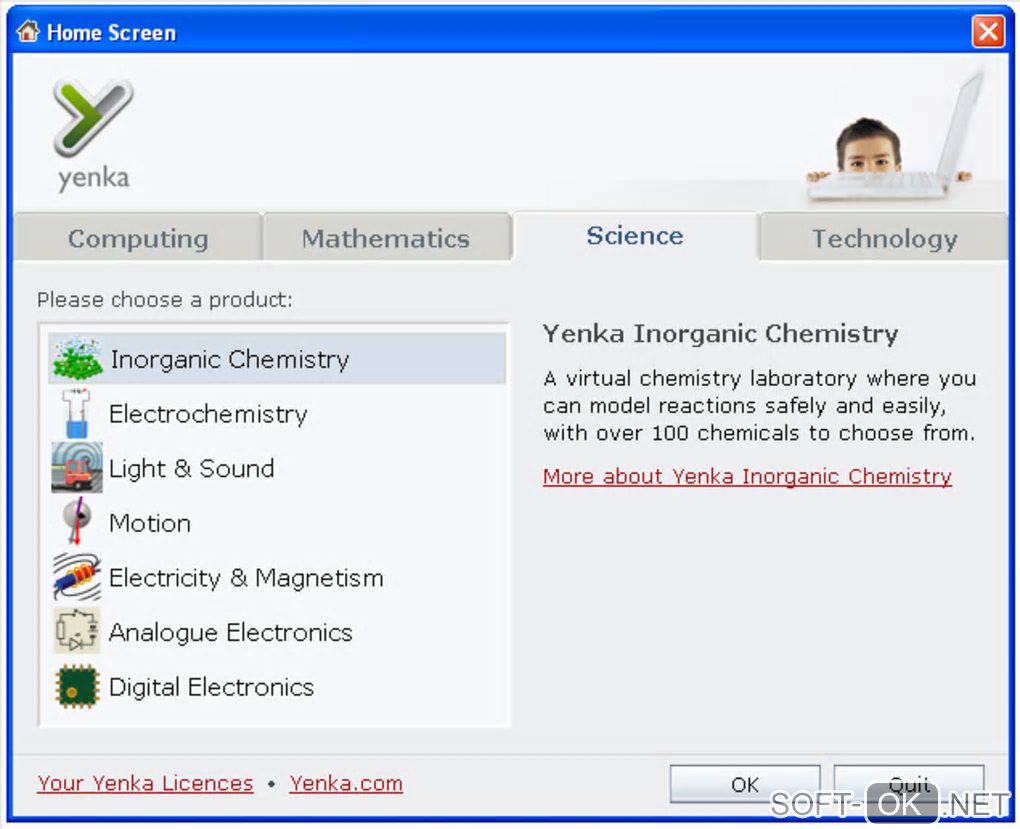Switch to the Computing tab
This screenshot has height=829, width=1020.
(x=138, y=238)
